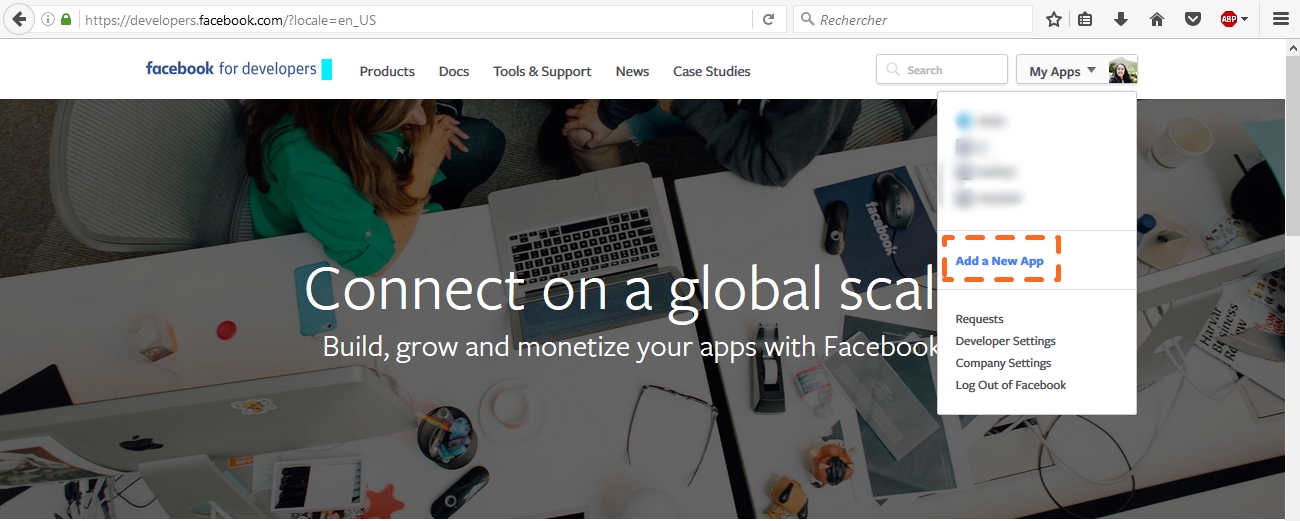Open the Adblock Plus dropdown arrow

pos(1245,19)
